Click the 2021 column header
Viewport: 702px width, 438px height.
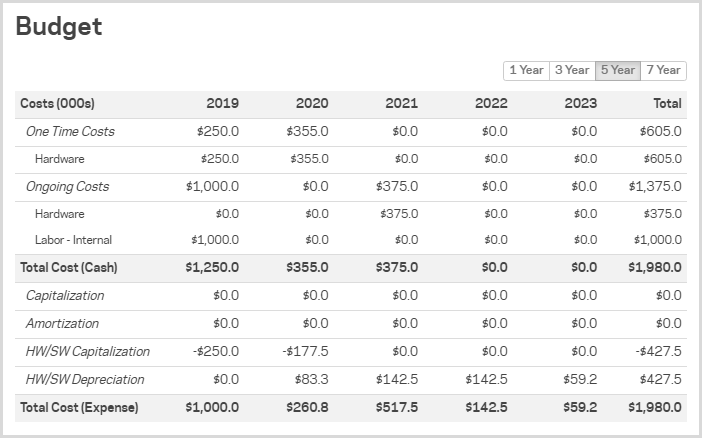pos(402,103)
